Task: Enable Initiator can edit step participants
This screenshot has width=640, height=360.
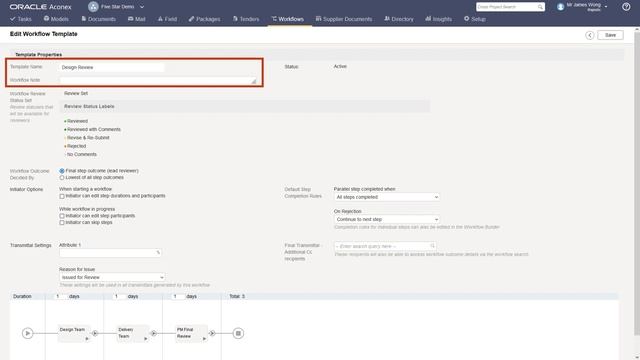Action: pos(62,216)
